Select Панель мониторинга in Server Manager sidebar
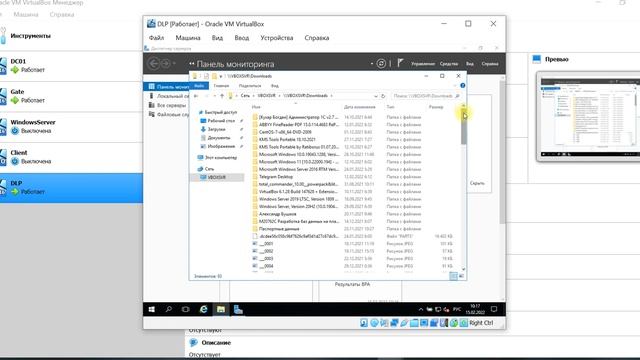This screenshot has height=360, width=640. coord(167,87)
